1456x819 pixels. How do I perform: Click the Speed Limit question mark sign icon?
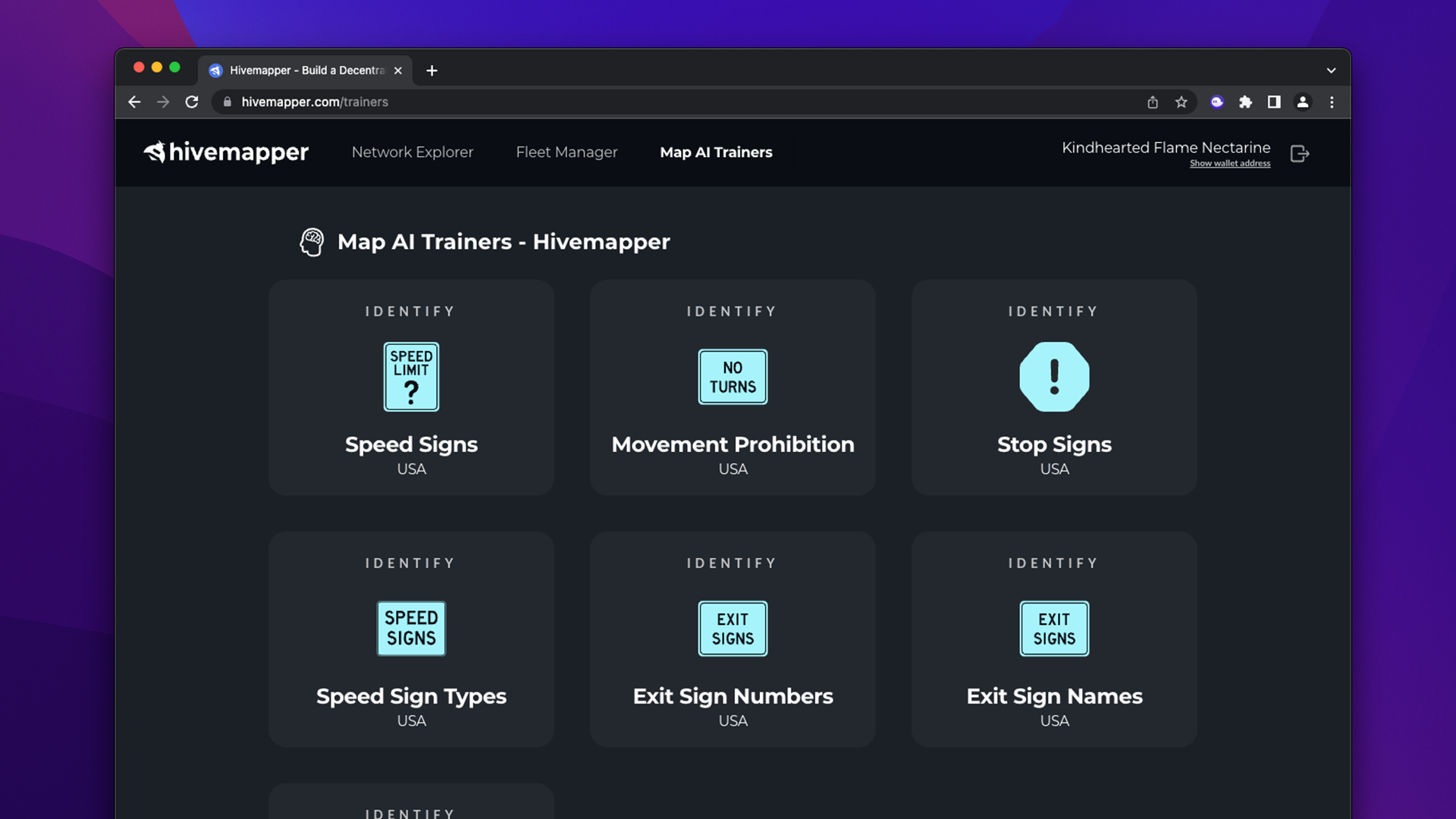pyautogui.click(x=411, y=377)
